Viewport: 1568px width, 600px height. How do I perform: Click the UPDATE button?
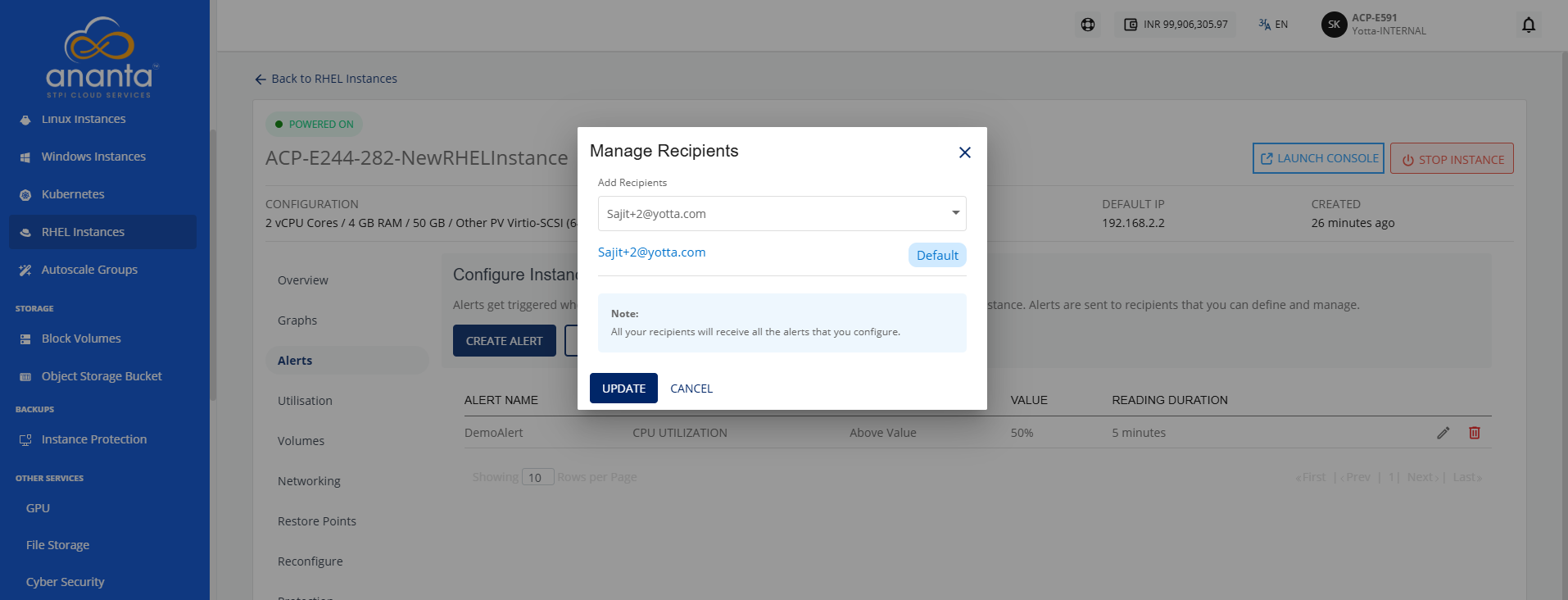coord(623,389)
